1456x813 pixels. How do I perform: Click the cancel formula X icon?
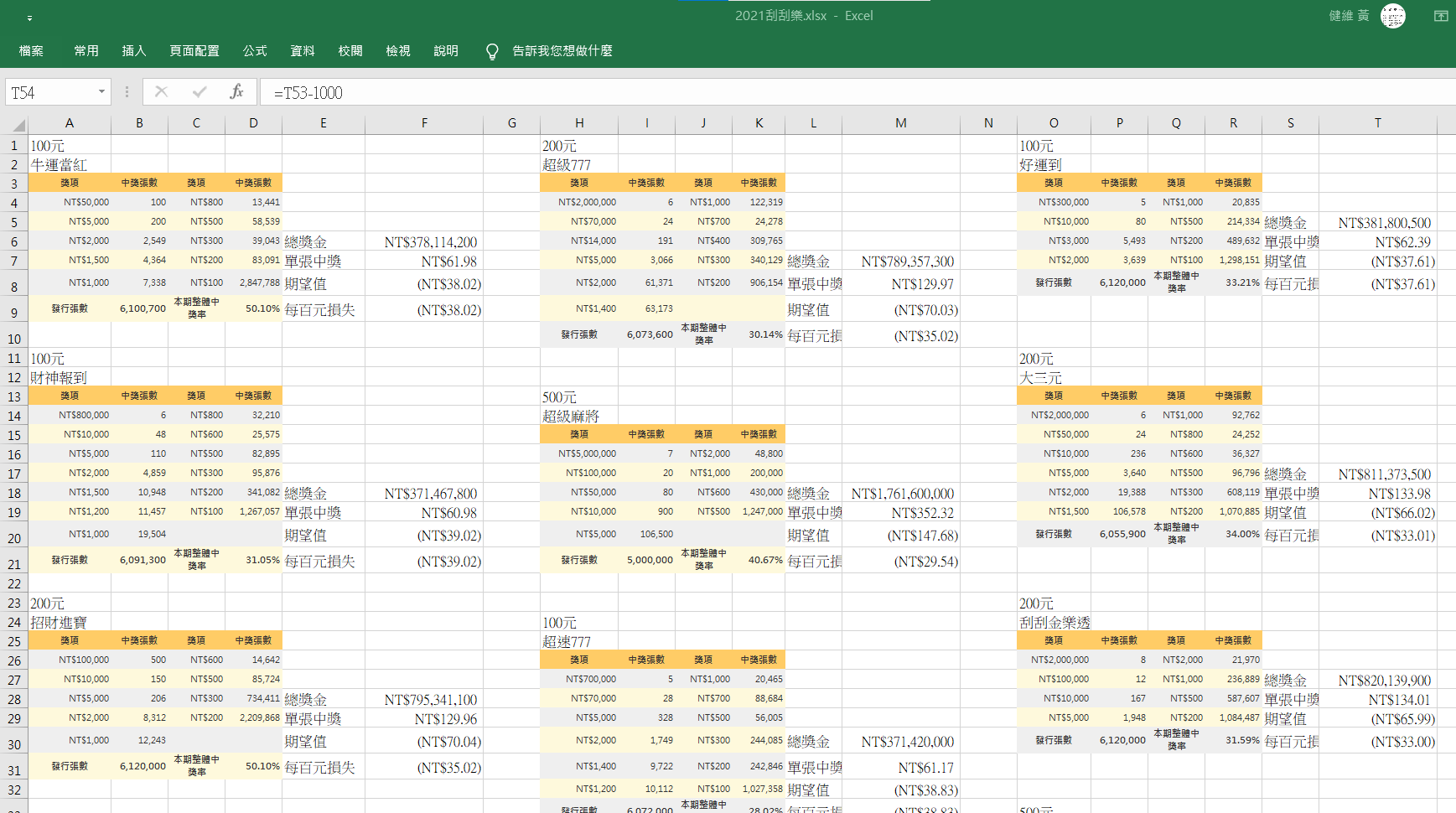[x=162, y=92]
